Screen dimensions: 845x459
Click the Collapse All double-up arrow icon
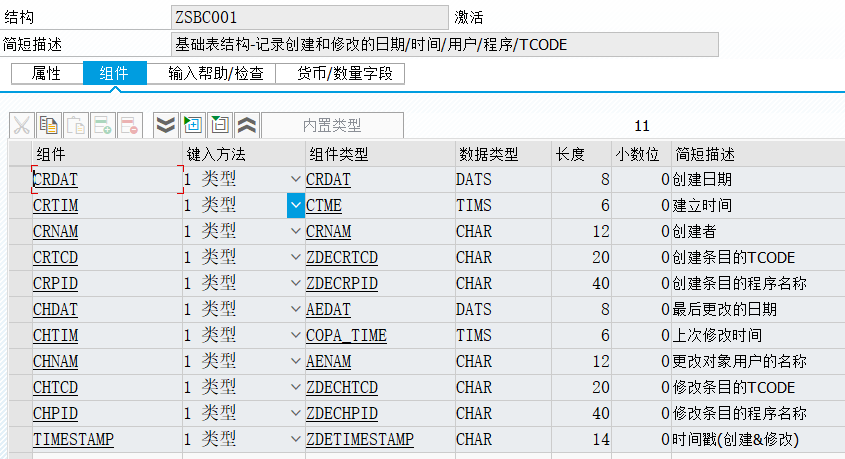click(247, 125)
